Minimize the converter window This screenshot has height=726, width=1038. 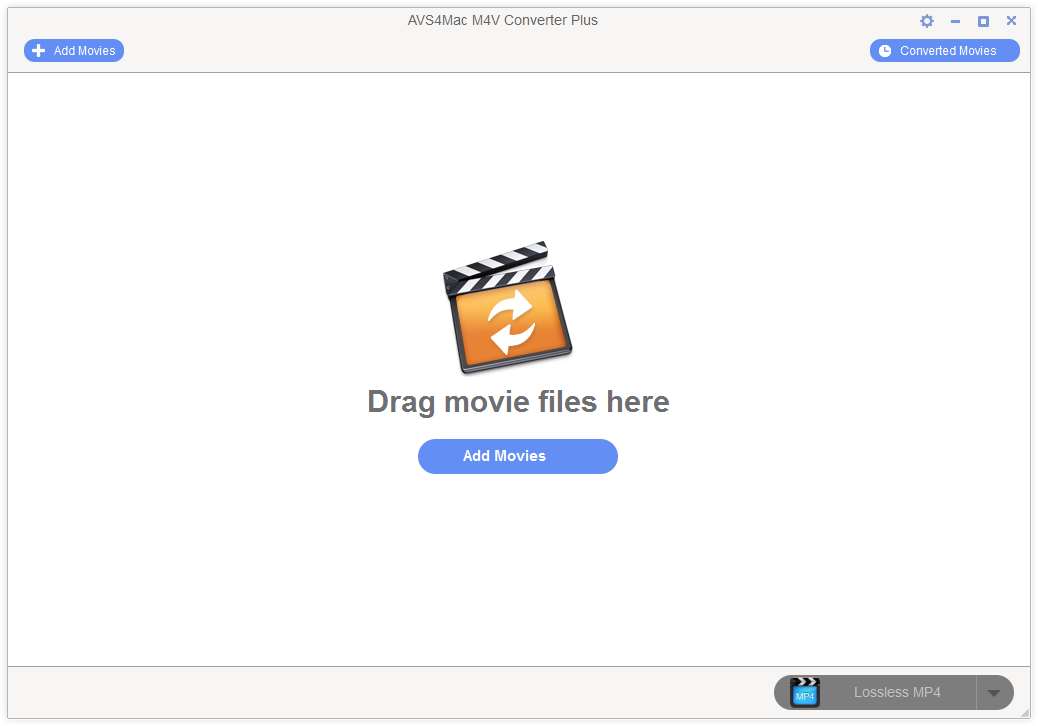coord(955,21)
